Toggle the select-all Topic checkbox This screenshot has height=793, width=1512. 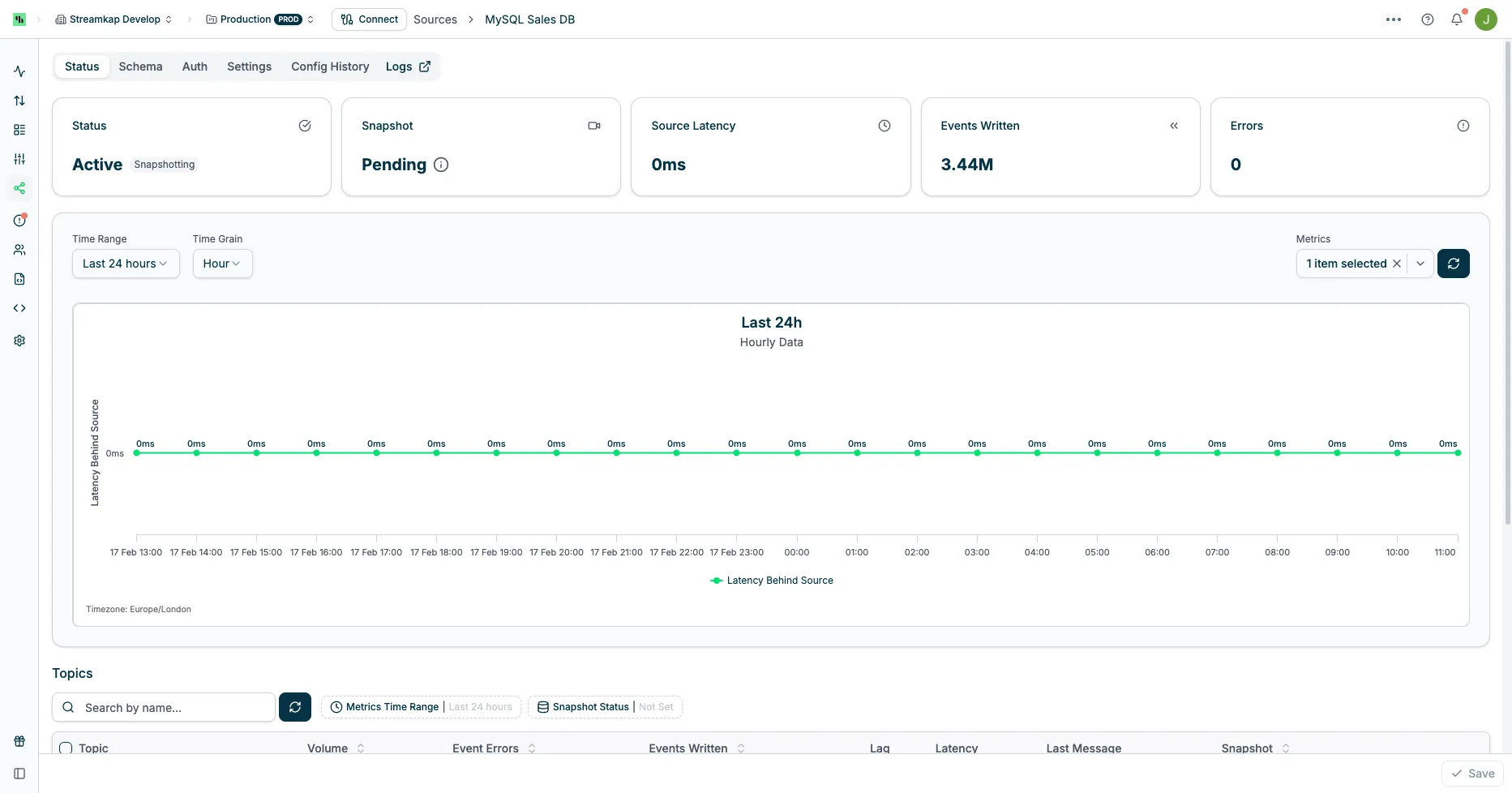click(66, 748)
